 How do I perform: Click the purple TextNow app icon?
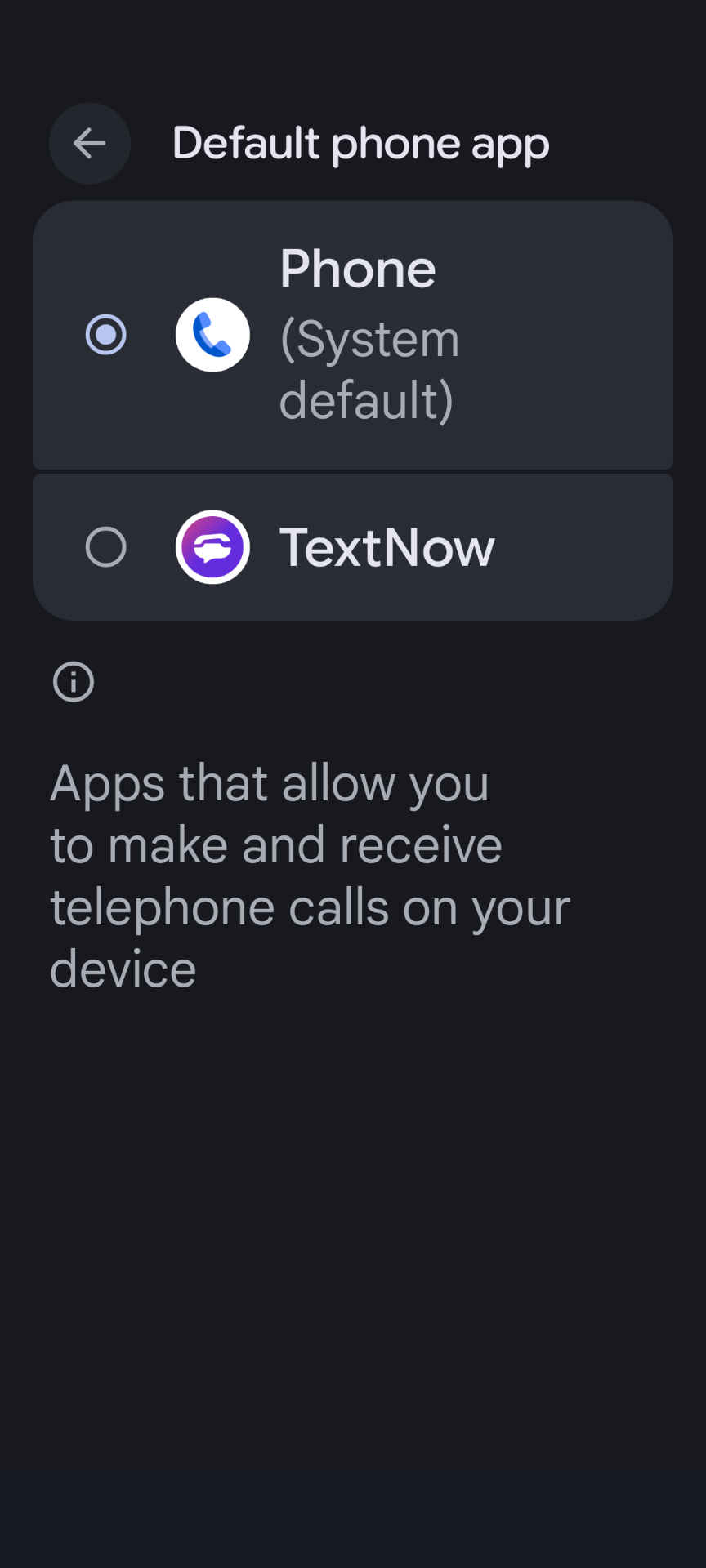pyautogui.click(x=212, y=547)
